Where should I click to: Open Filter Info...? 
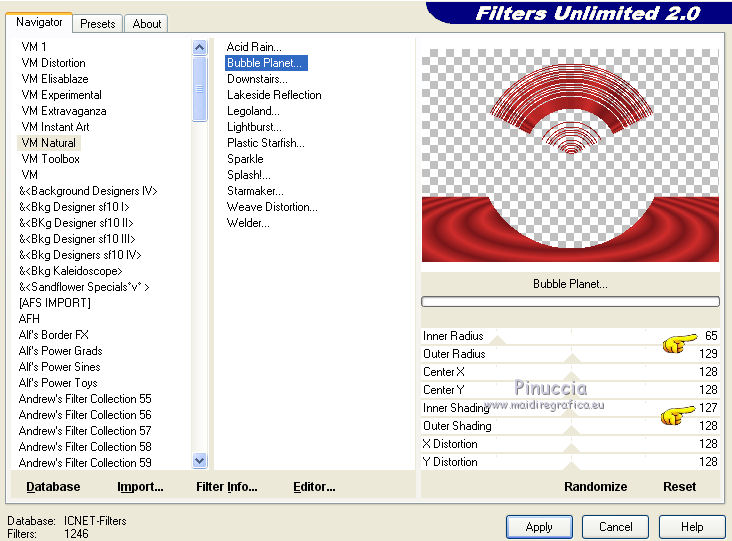click(226, 487)
